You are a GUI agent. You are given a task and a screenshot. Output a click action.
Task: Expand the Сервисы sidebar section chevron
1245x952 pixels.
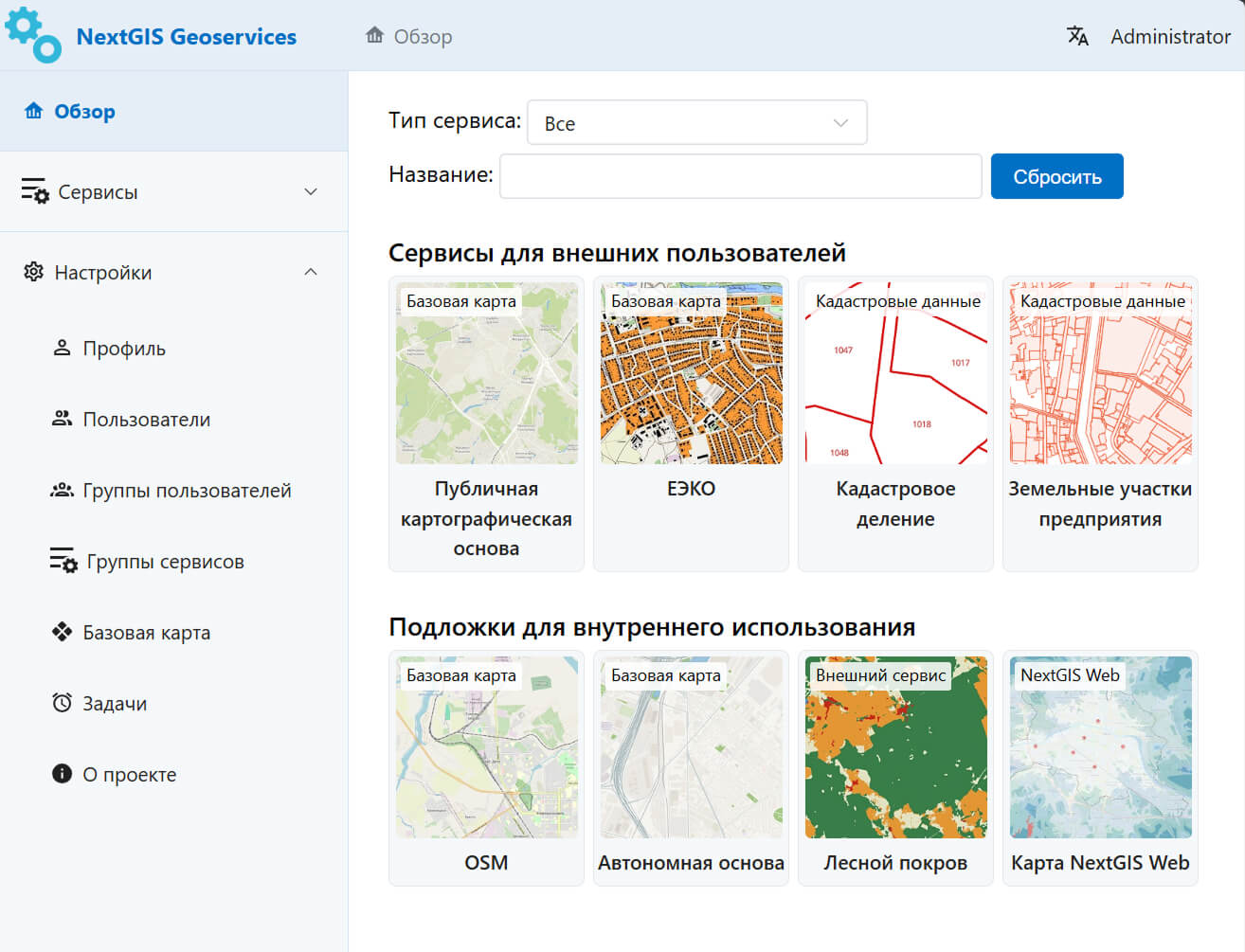tap(311, 191)
